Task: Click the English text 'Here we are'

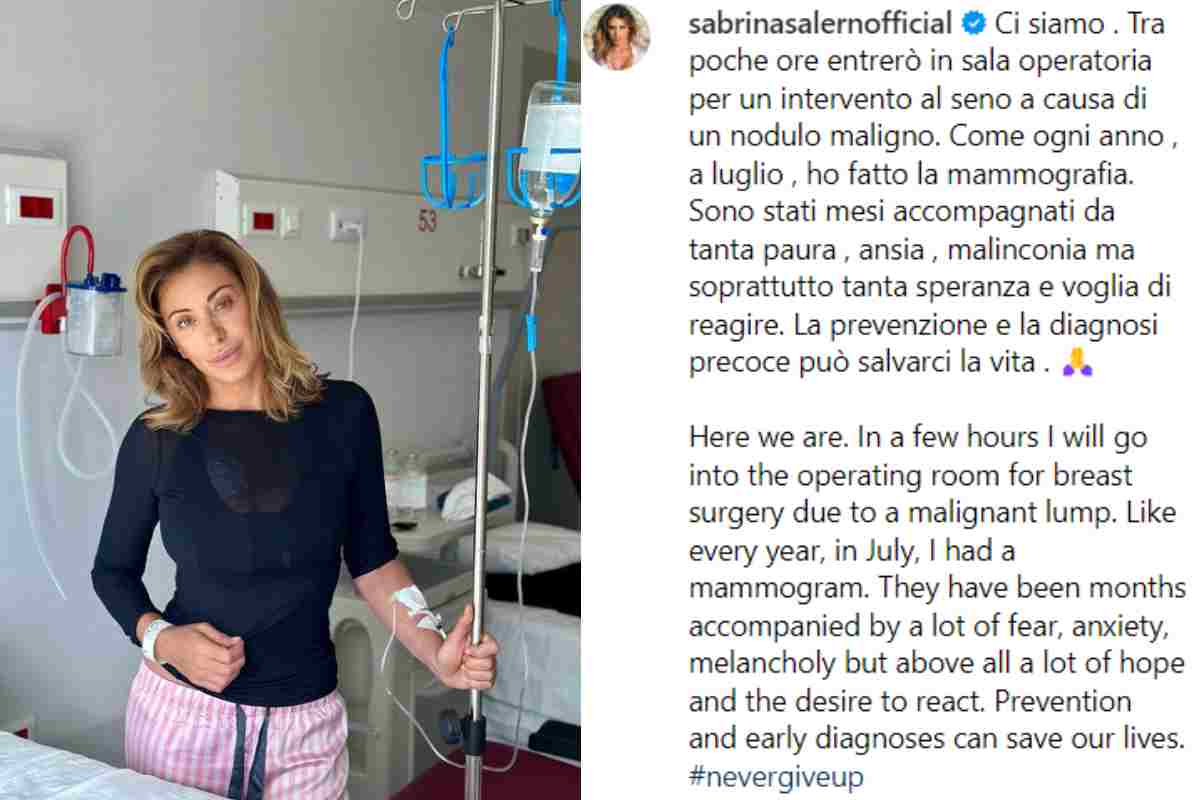Action: click(x=762, y=437)
